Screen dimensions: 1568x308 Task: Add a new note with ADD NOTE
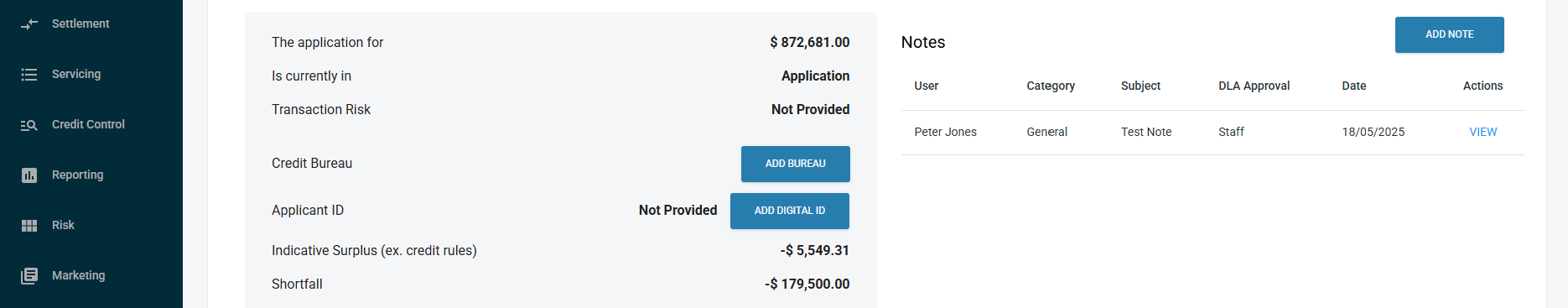(1449, 34)
